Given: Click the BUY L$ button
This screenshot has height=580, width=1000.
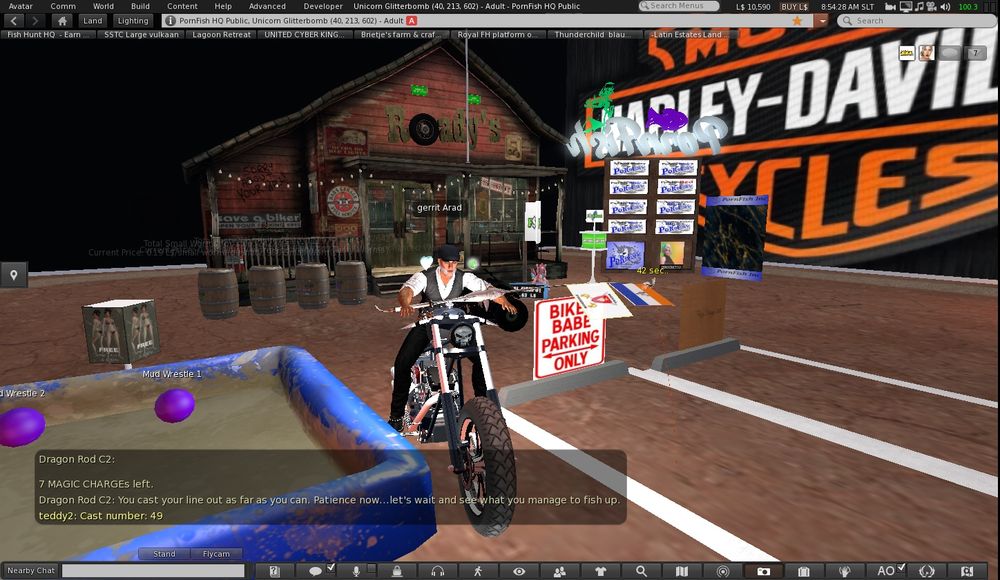Looking at the screenshot, I should [x=795, y=6].
